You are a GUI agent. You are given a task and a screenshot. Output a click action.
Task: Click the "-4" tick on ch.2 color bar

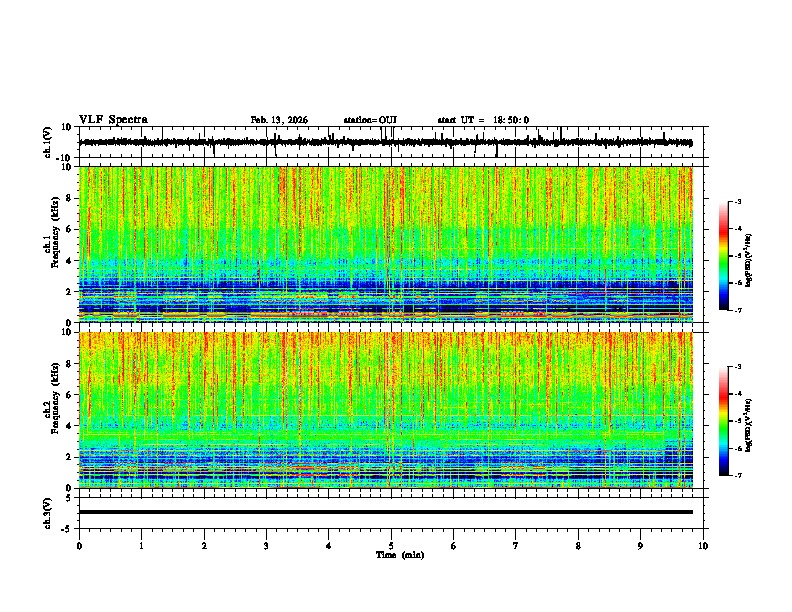(738, 394)
